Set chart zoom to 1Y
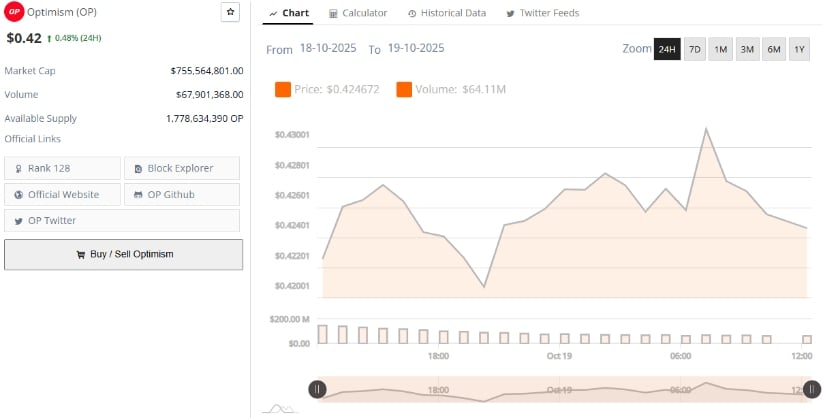The width and height of the screenshot is (825, 418). (799, 49)
